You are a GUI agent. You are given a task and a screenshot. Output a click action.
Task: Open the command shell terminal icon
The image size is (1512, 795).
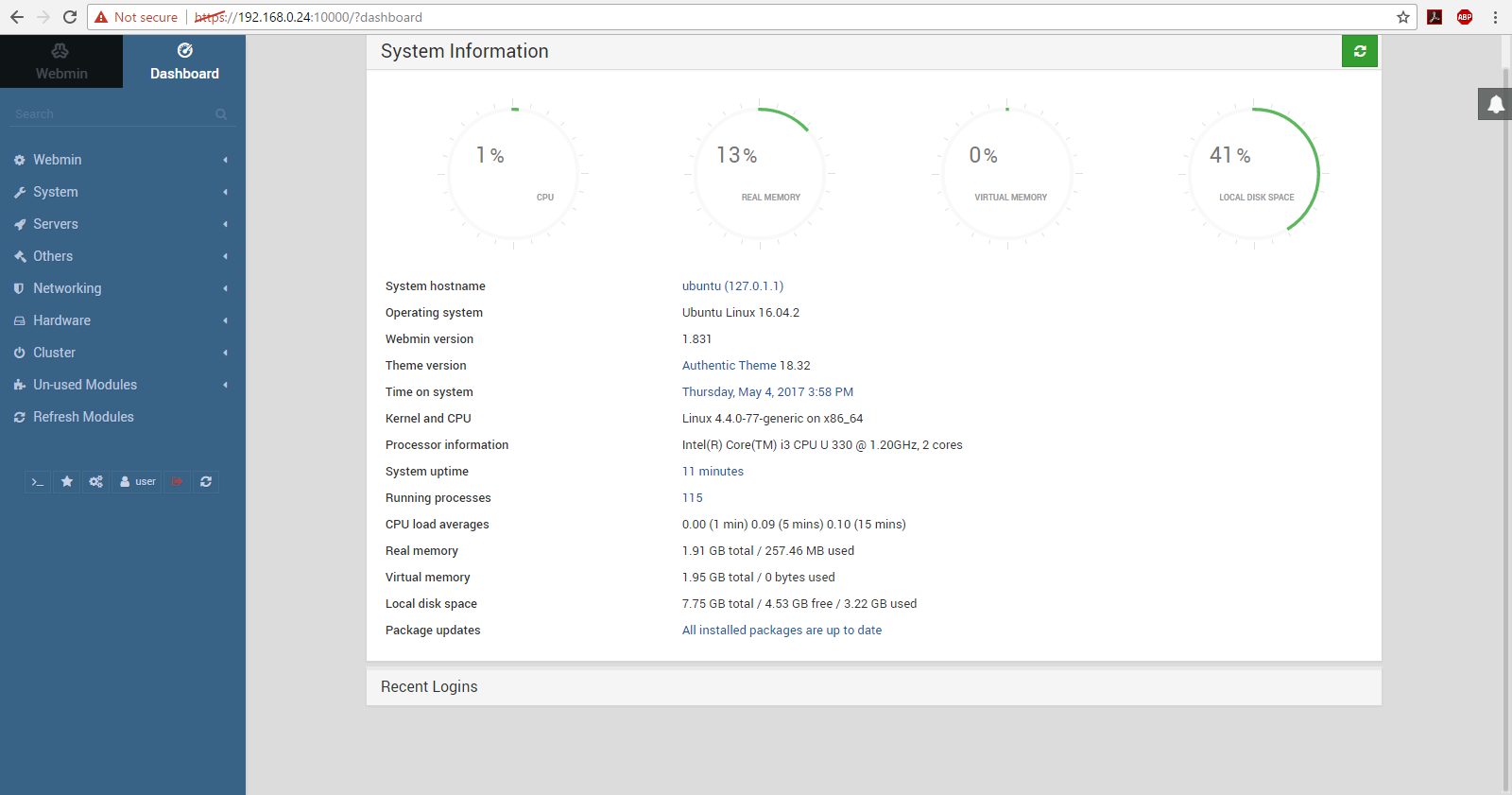point(38,482)
